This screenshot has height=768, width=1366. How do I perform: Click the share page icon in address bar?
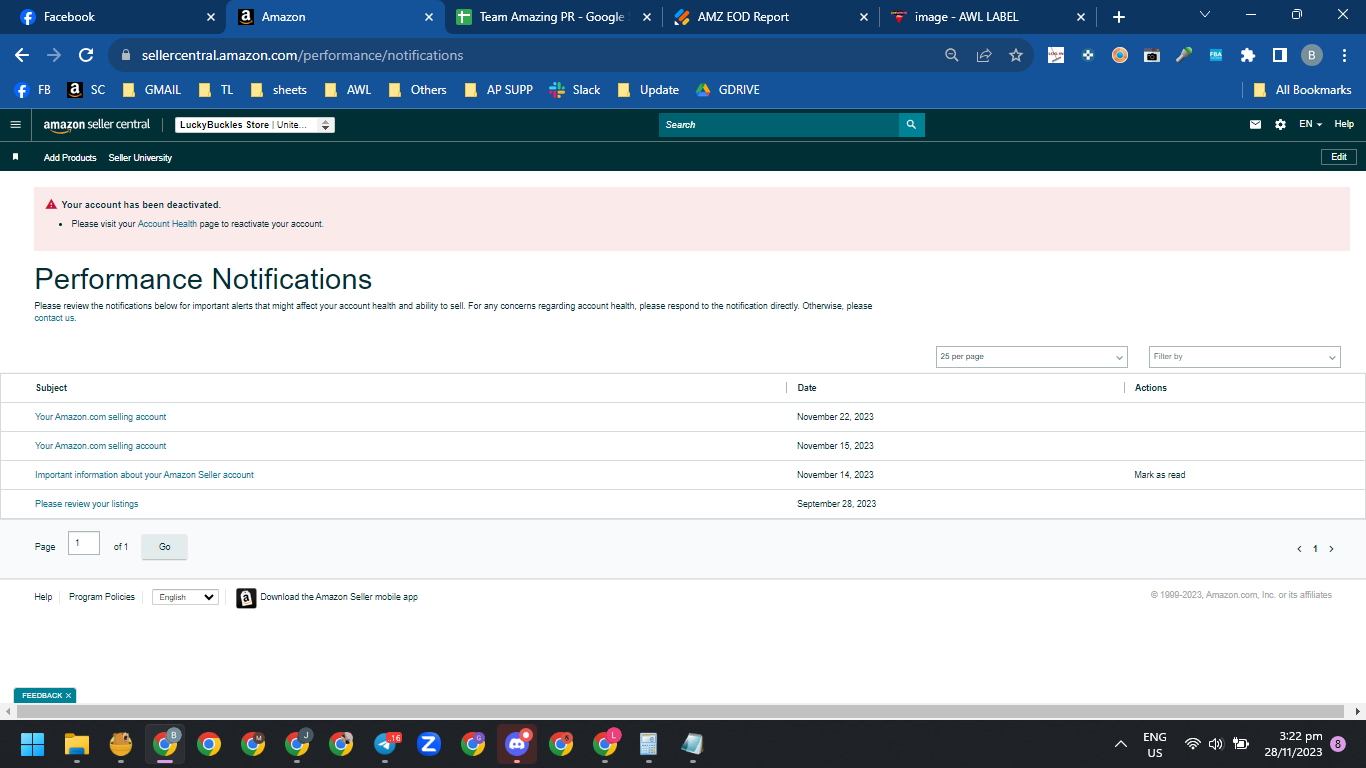click(x=984, y=55)
